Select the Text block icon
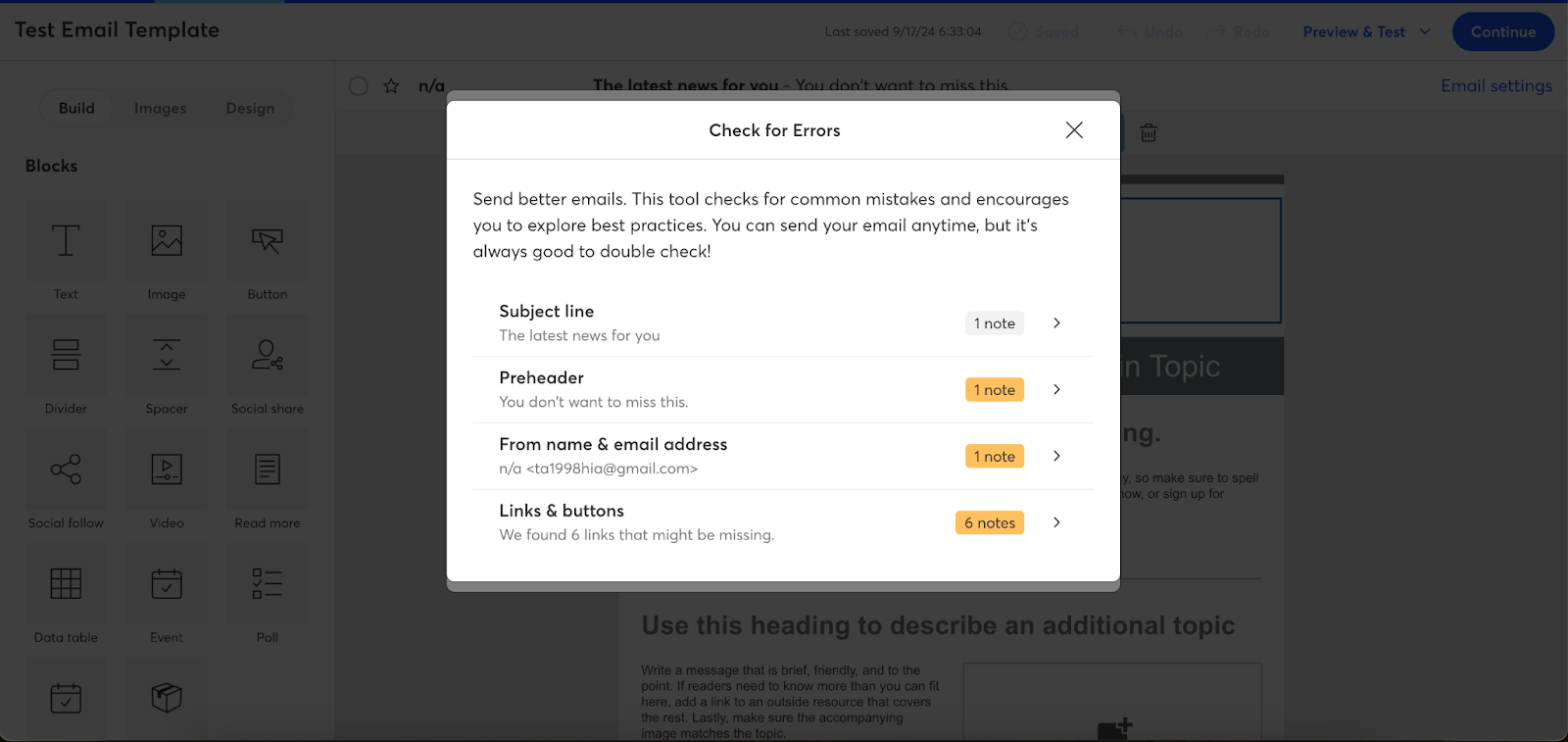 click(66, 239)
